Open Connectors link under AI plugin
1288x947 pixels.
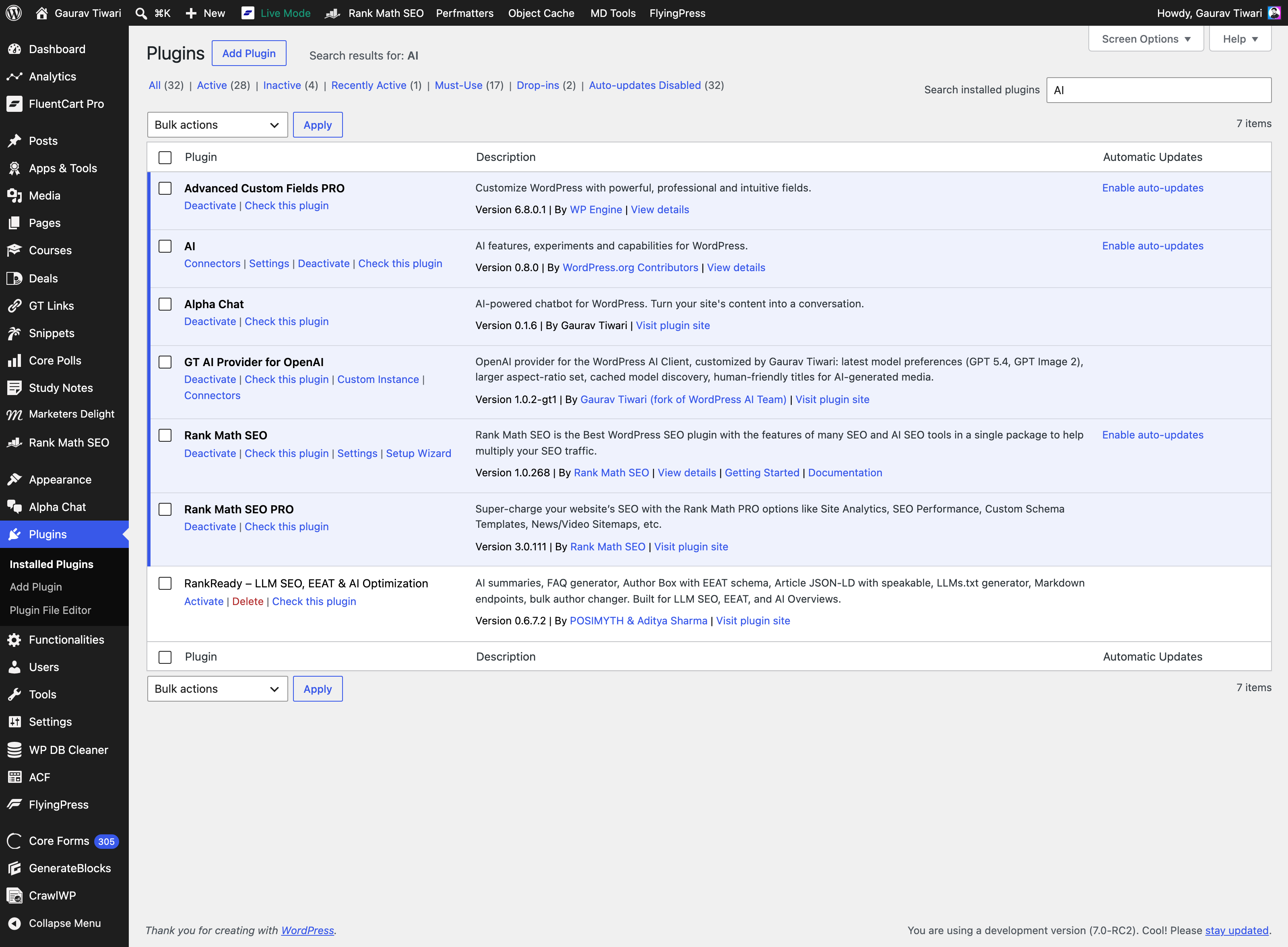pos(212,264)
